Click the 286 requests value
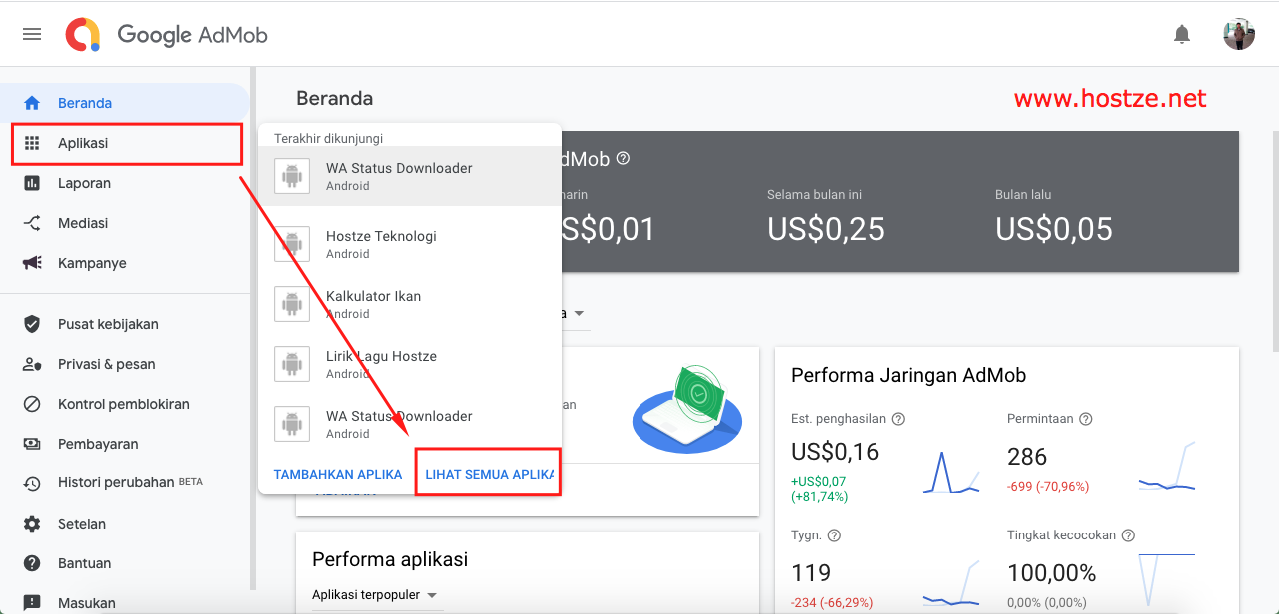1279x614 pixels. click(x=1027, y=457)
